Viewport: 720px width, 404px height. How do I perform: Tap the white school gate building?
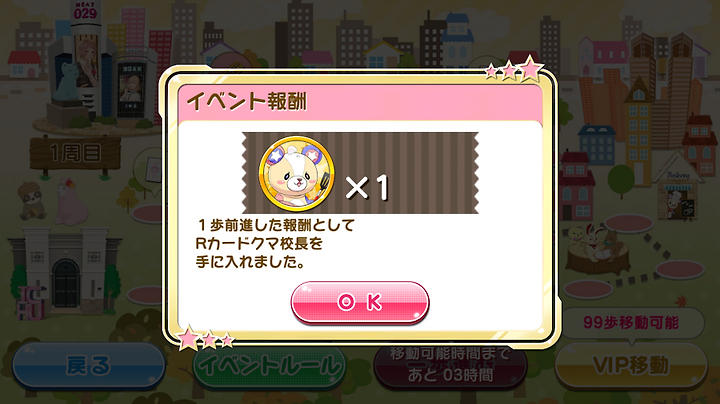point(64,271)
